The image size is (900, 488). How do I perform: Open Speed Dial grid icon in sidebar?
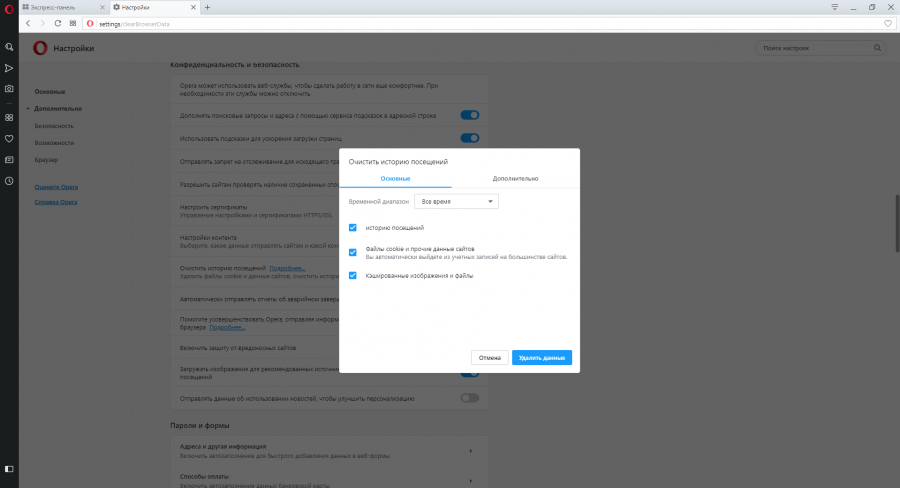(9, 117)
